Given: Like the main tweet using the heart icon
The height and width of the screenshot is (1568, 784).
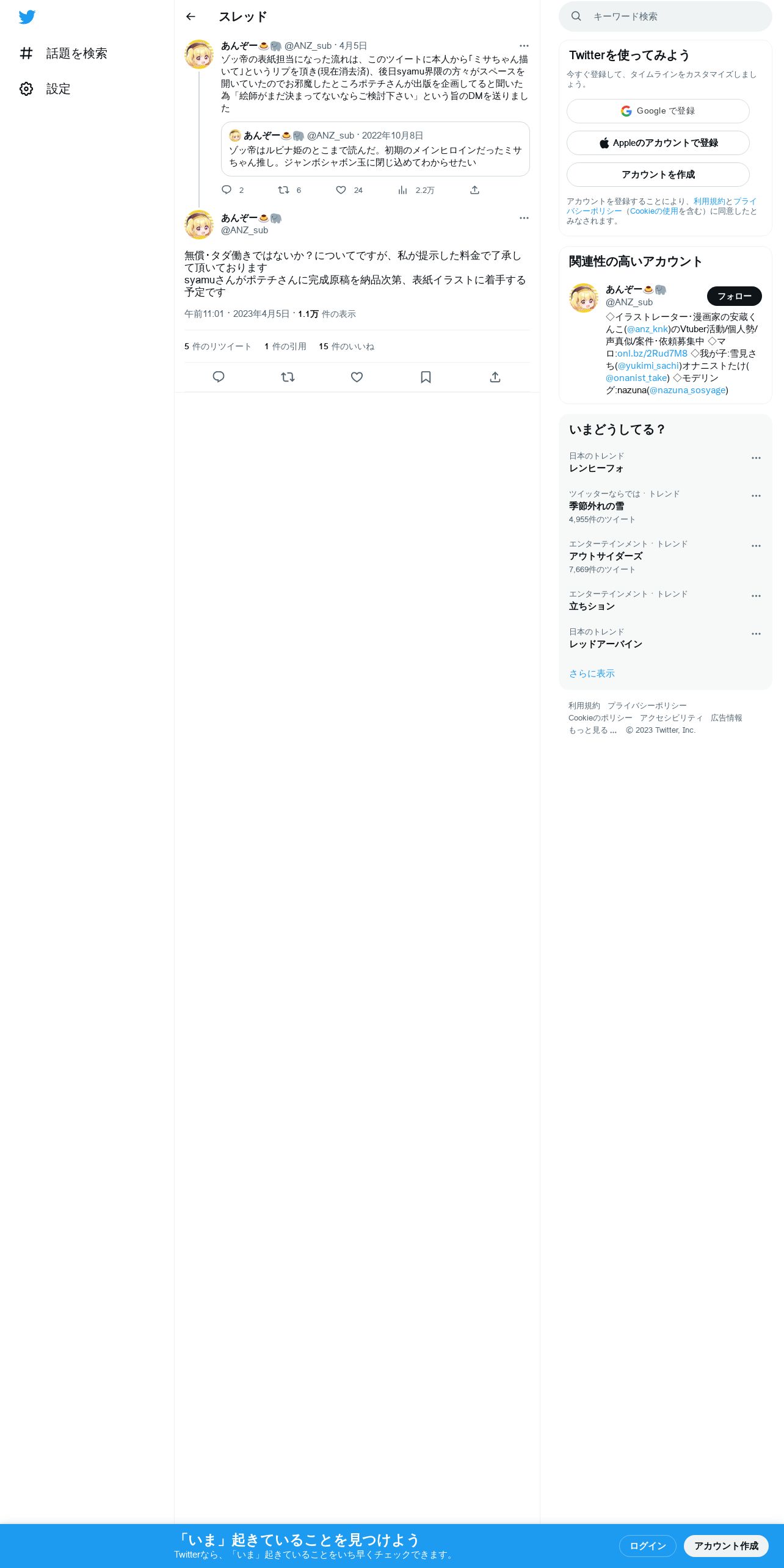Looking at the screenshot, I should [x=357, y=377].
